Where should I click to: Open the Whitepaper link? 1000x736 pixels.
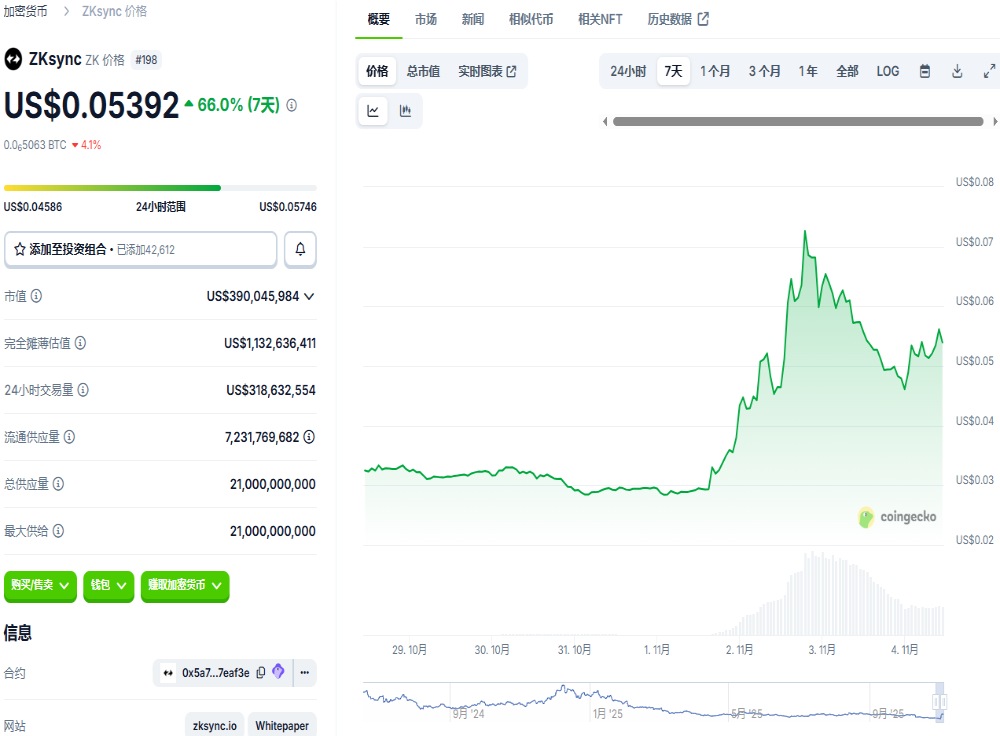(x=282, y=724)
